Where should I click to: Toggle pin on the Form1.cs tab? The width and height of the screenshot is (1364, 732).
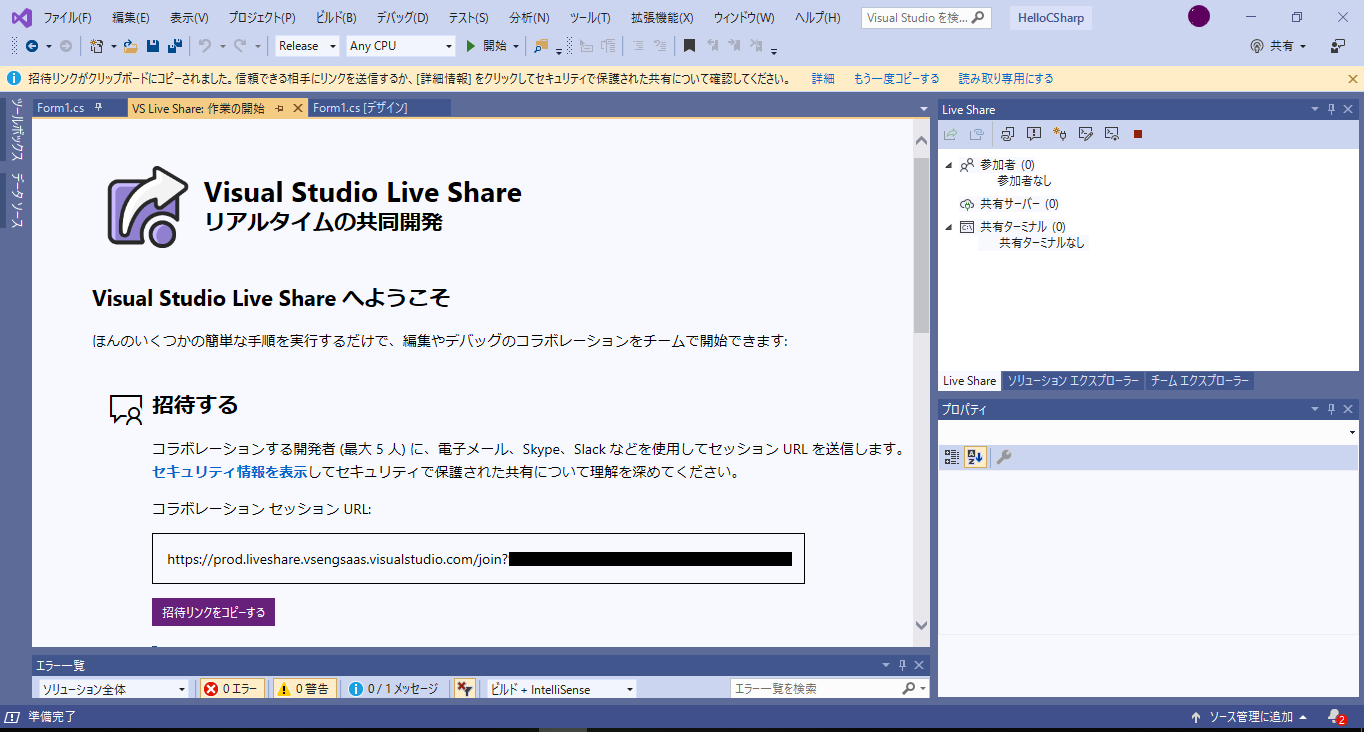98,108
